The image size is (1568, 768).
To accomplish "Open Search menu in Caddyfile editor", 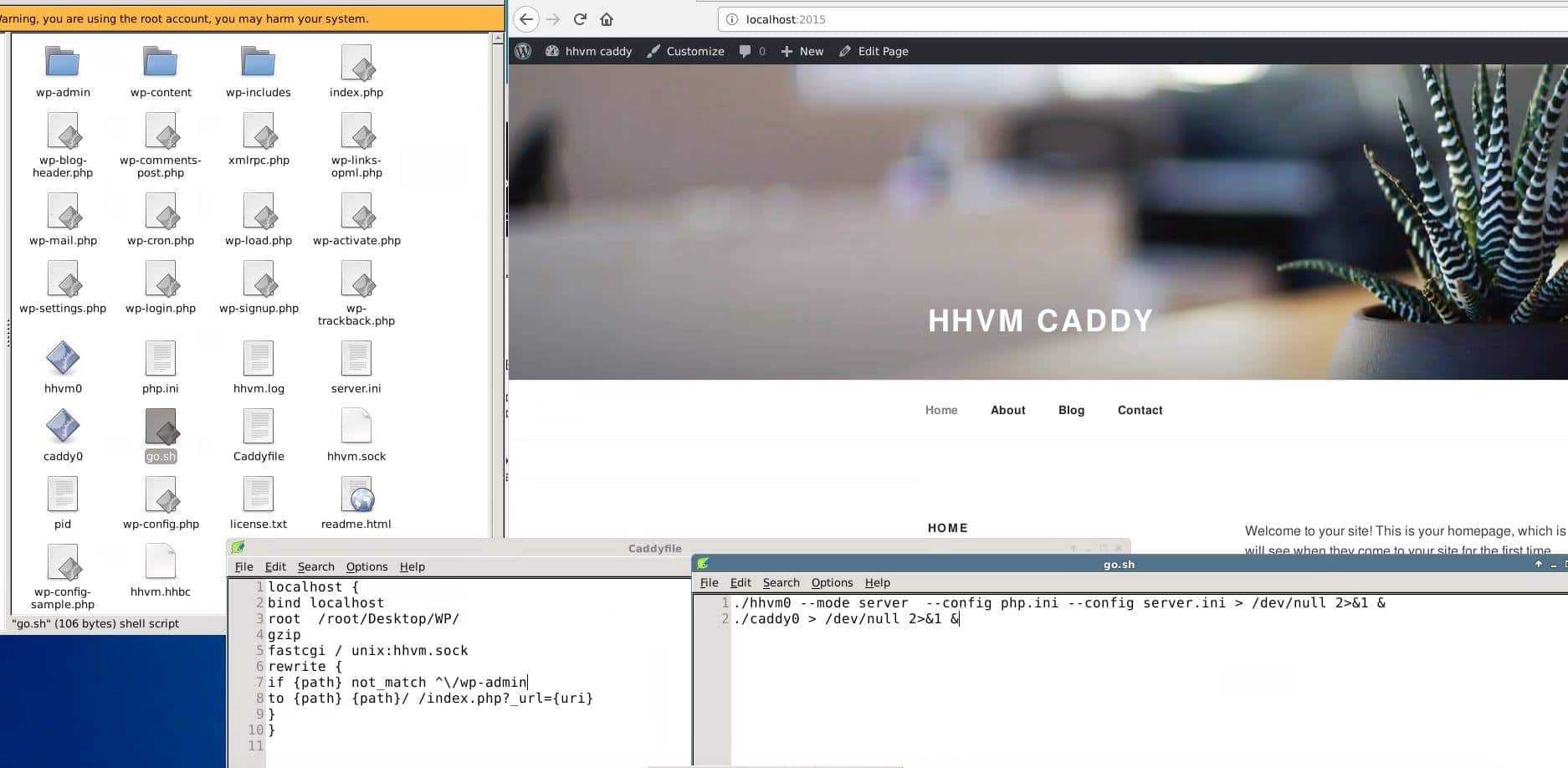I will (x=315, y=566).
